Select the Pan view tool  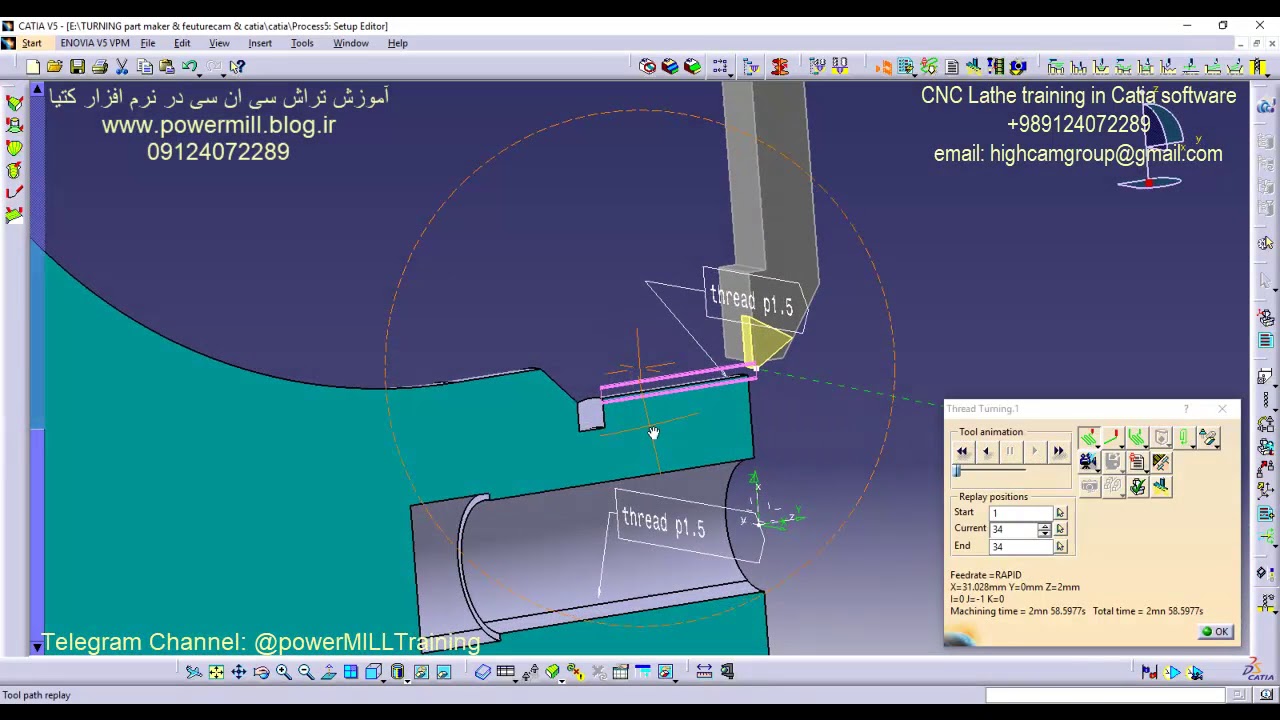pyautogui.click(x=239, y=672)
